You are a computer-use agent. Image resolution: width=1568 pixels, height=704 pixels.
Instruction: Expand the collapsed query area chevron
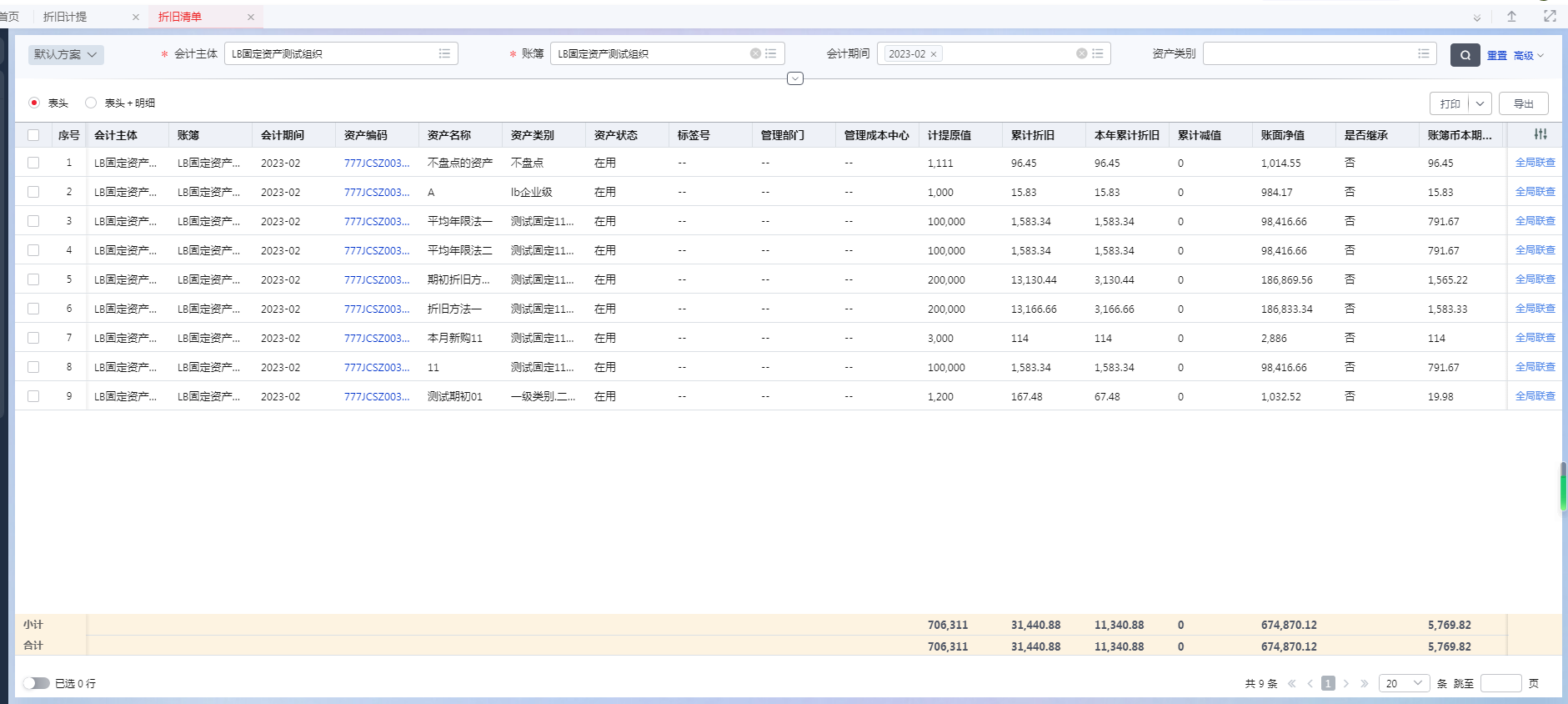(x=795, y=78)
